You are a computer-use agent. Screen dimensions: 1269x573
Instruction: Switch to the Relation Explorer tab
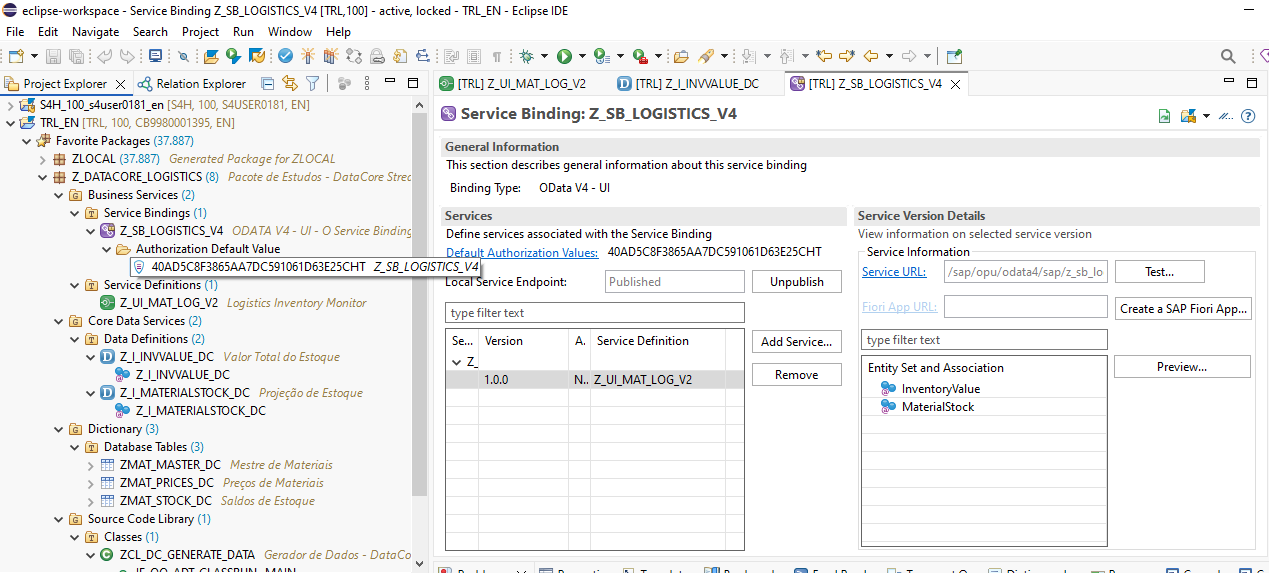(200, 84)
